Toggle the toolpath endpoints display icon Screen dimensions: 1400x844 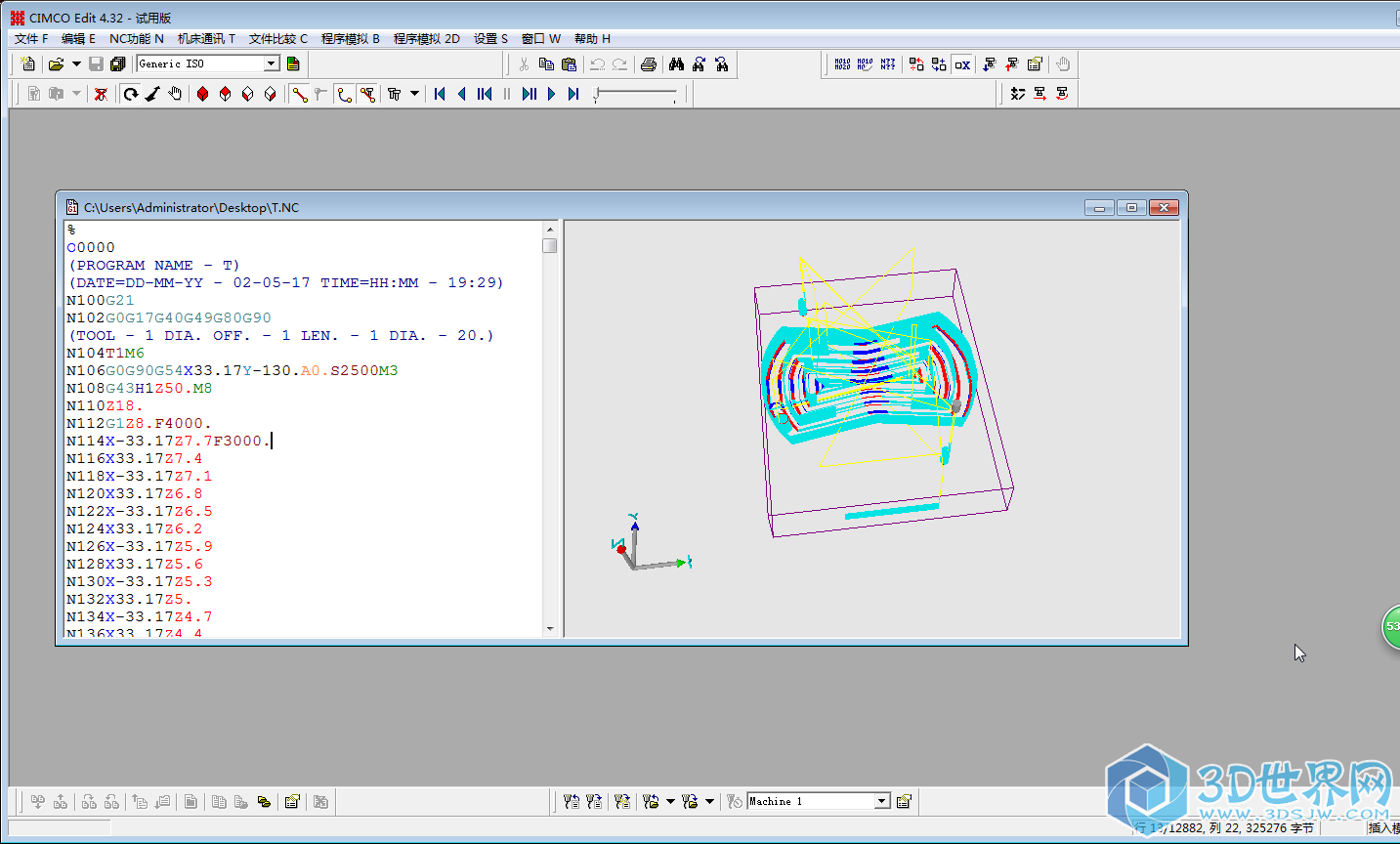click(x=367, y=94)
